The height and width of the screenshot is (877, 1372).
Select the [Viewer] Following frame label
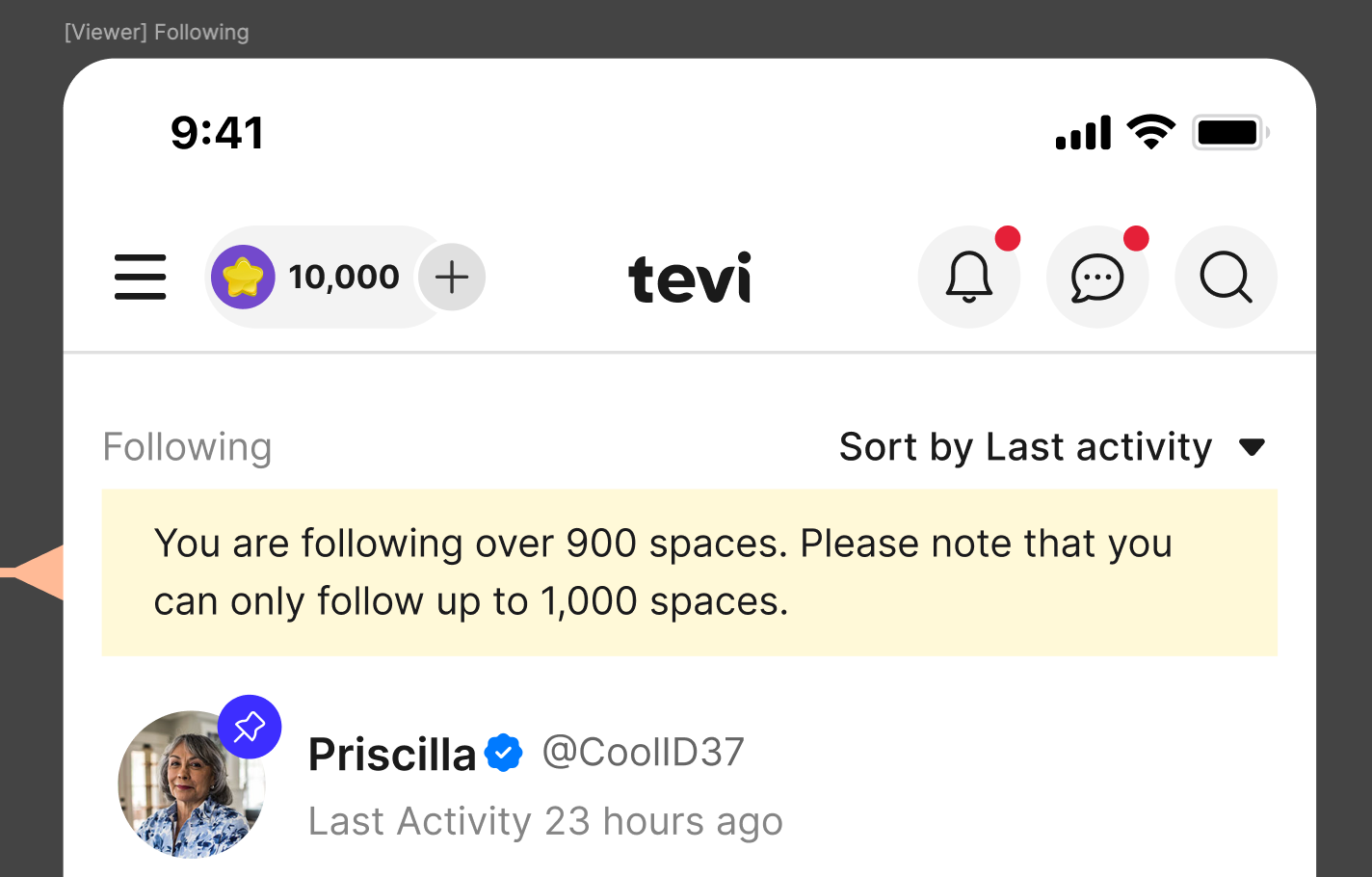click(156, 32)
